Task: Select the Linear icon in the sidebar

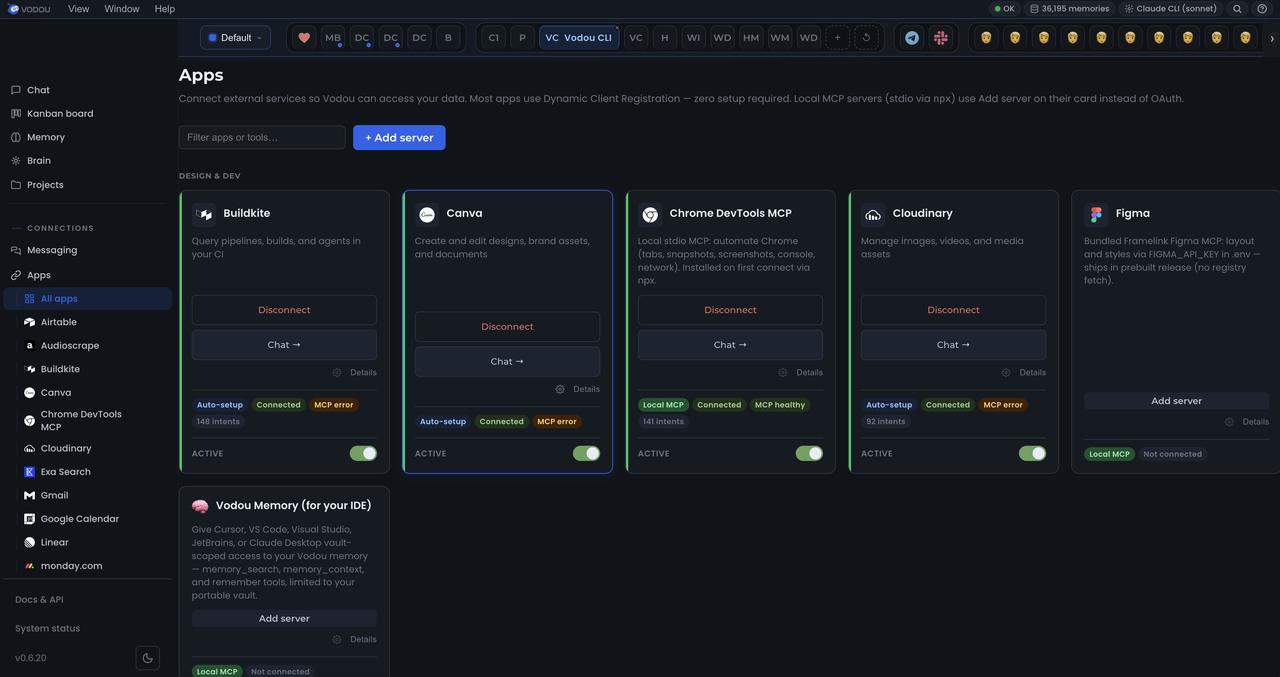Action: [30, 542]
